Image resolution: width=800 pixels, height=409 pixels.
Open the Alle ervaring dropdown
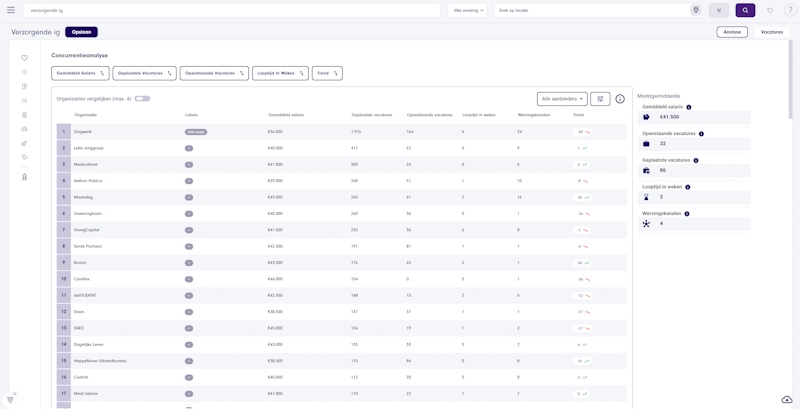tap(468, 10)
